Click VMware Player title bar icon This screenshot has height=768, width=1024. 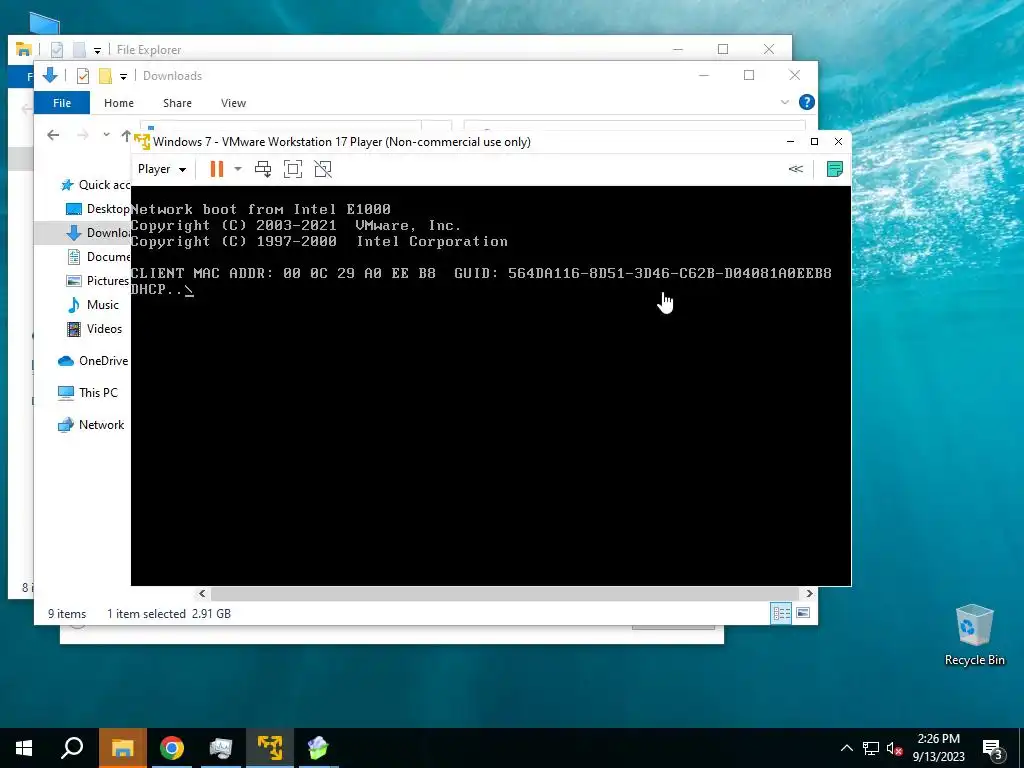[142, 141]
